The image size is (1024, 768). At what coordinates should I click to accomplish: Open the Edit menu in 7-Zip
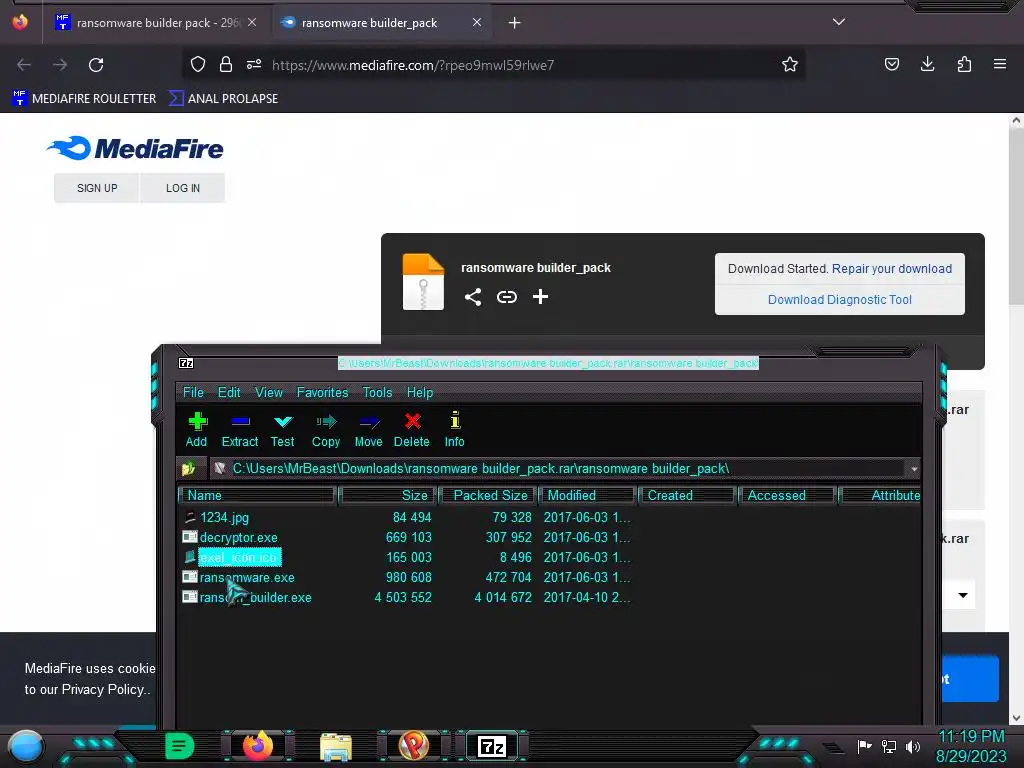229,392
